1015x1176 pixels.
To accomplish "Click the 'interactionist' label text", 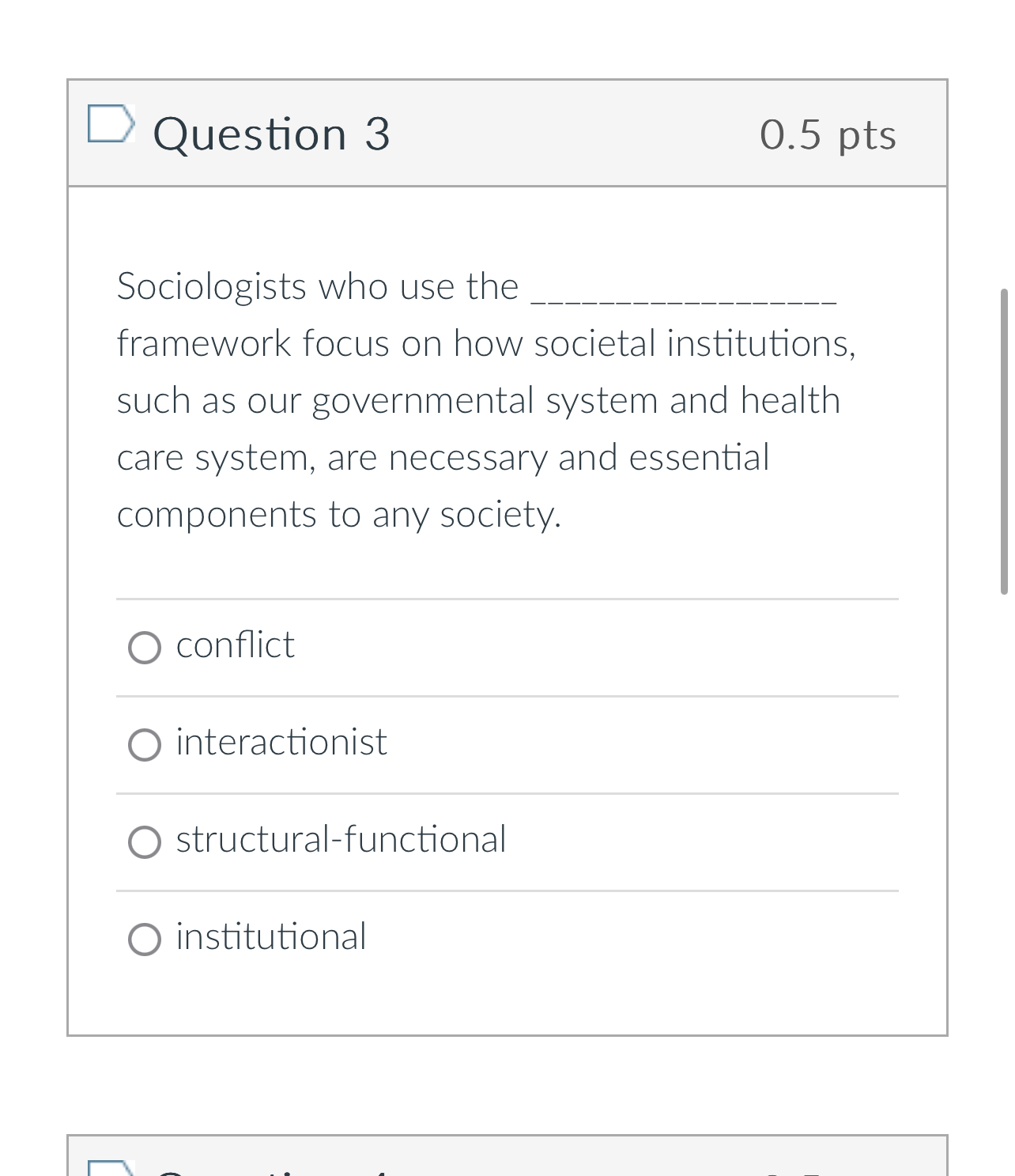I will click(281, 743).
